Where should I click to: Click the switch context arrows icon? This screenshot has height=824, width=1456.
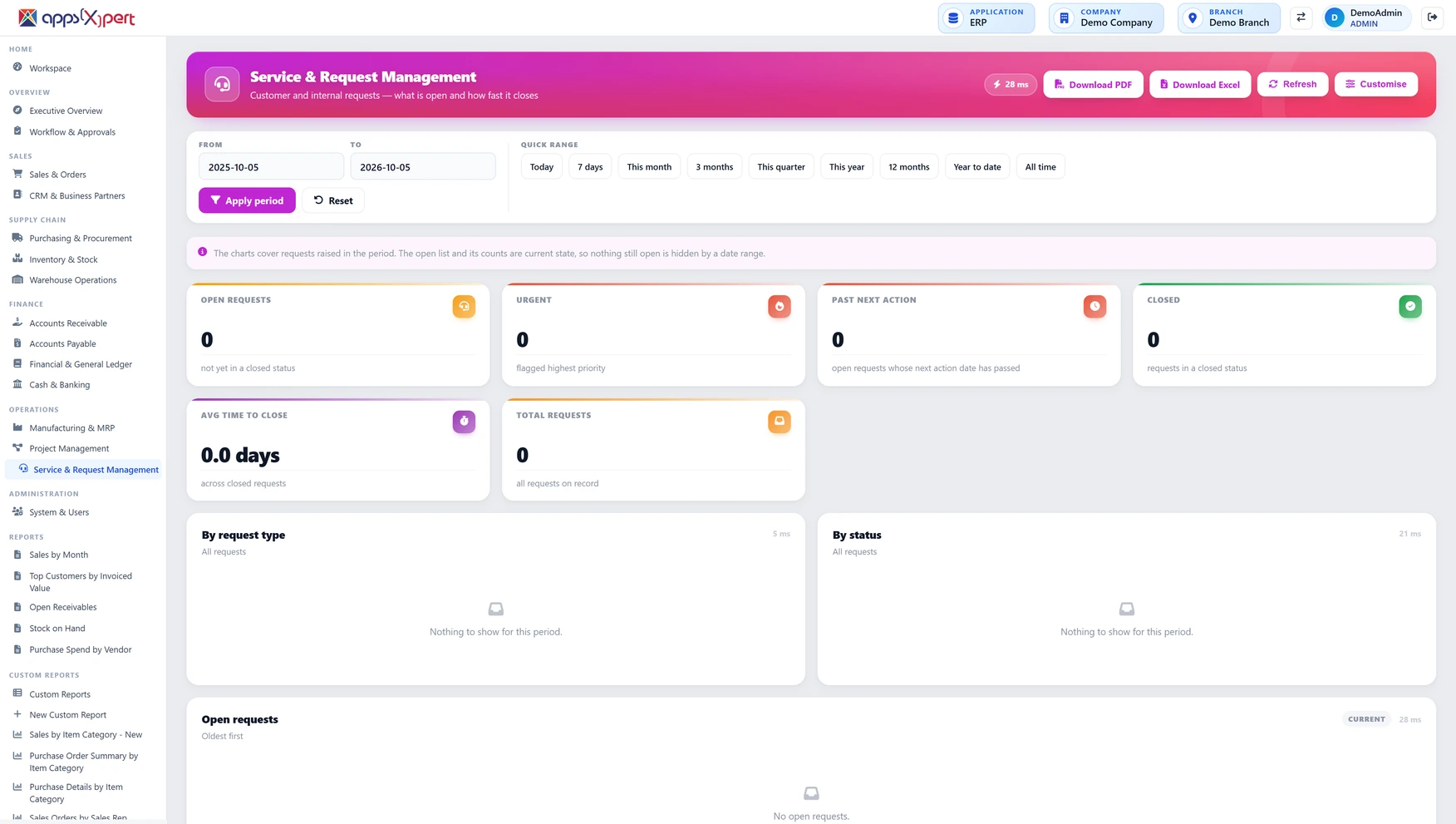(x=1301, y=17)
